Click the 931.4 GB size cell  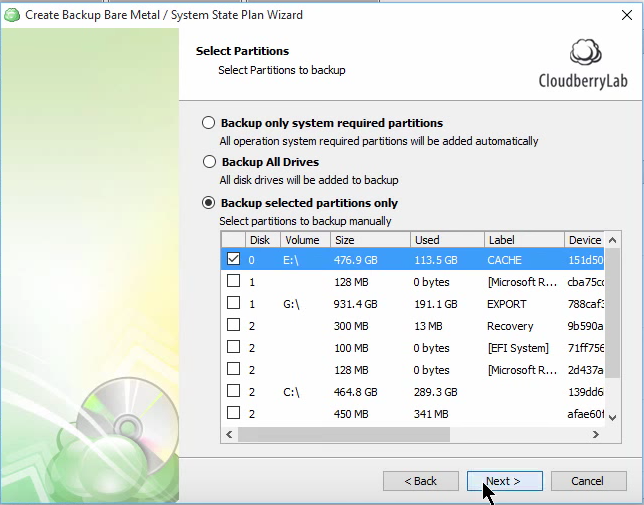point(355,304)
